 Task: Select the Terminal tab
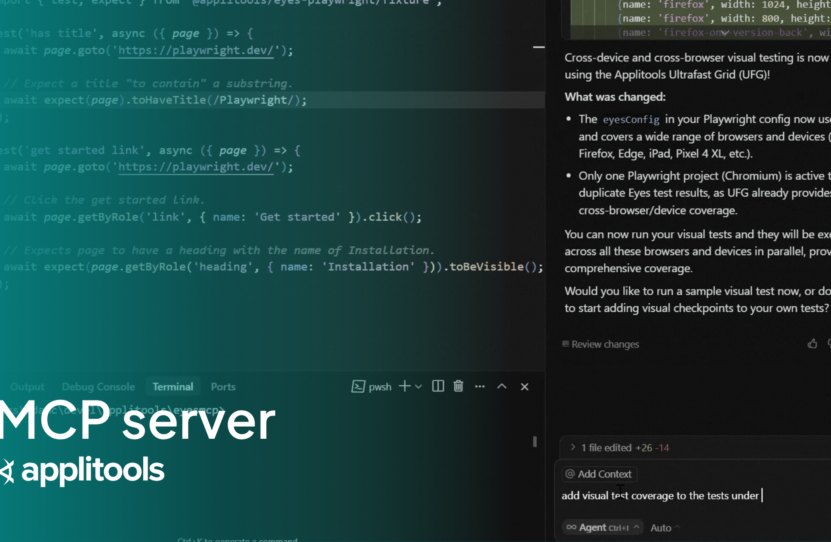coord(173,387)
